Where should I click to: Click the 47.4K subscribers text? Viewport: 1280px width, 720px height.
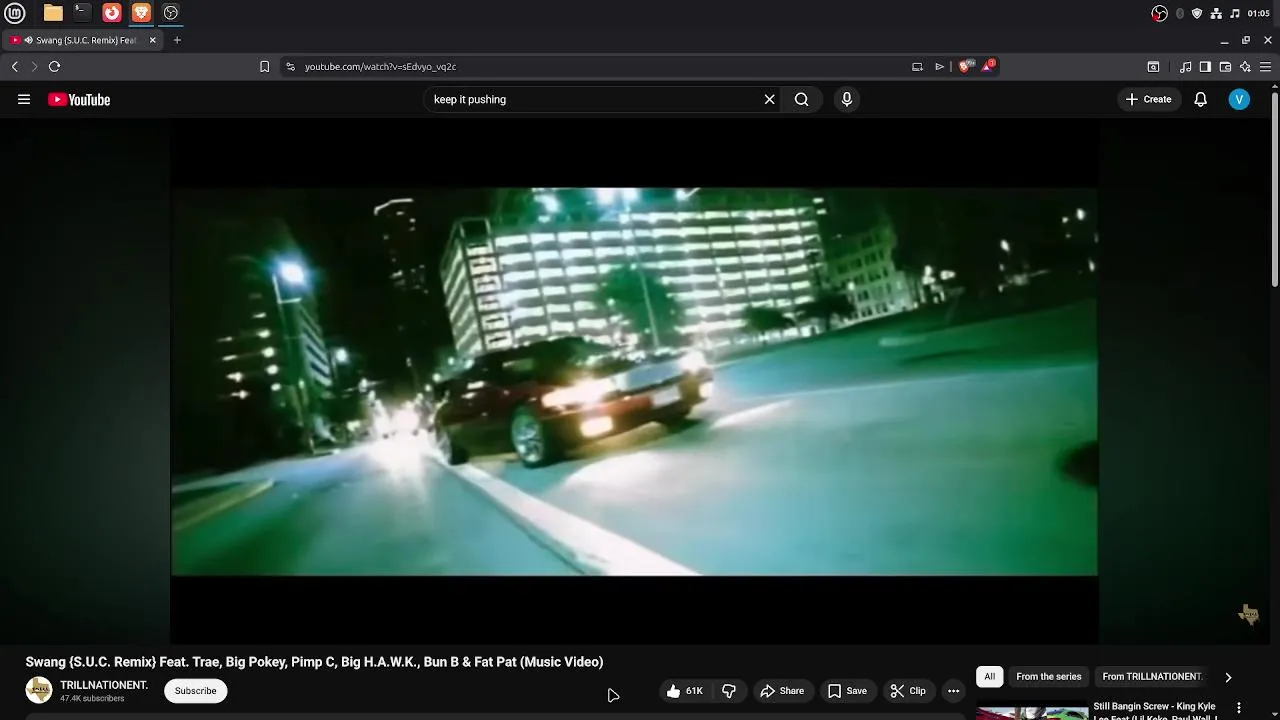click(x=92, y=699)
